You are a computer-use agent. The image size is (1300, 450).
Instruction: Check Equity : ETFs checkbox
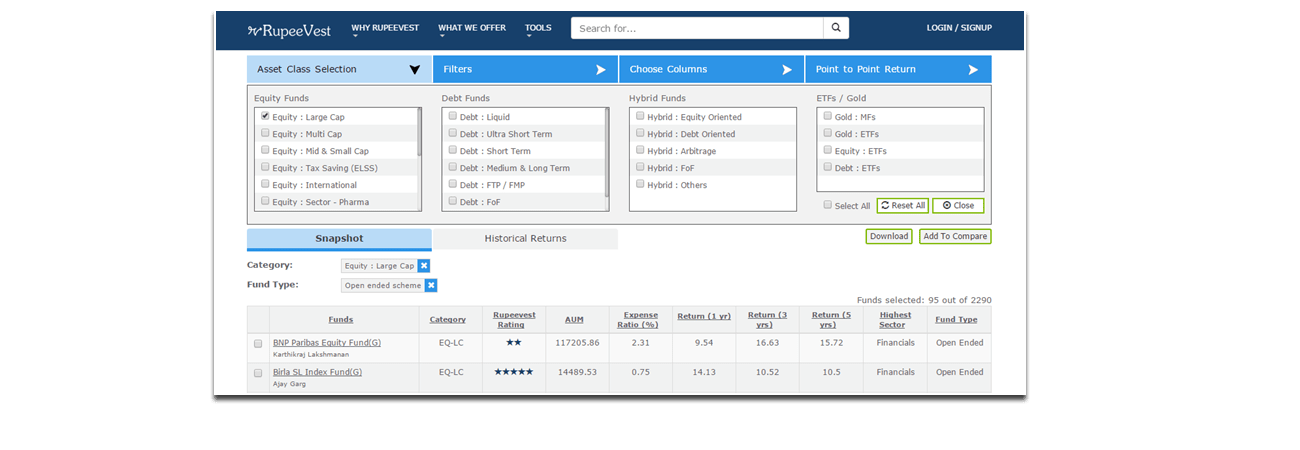828,150
